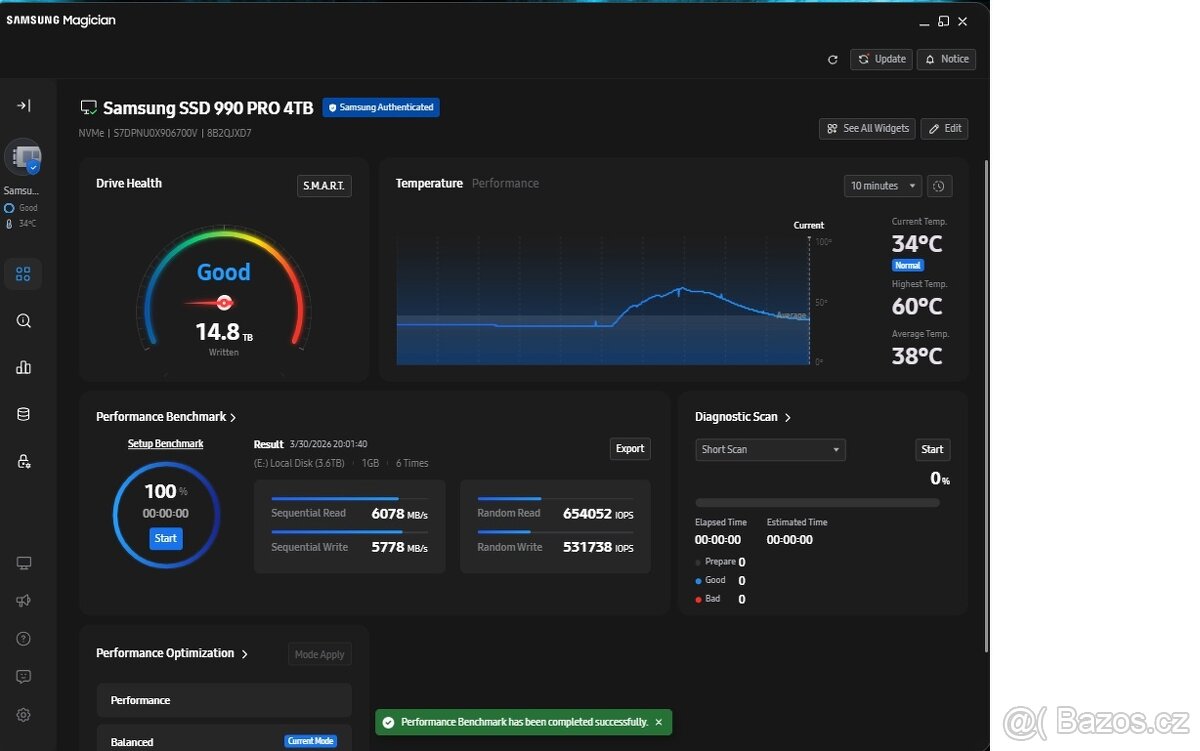Open the 10 minutes time range dropdown
The image size is (1200, 751).
coord(882,186)
